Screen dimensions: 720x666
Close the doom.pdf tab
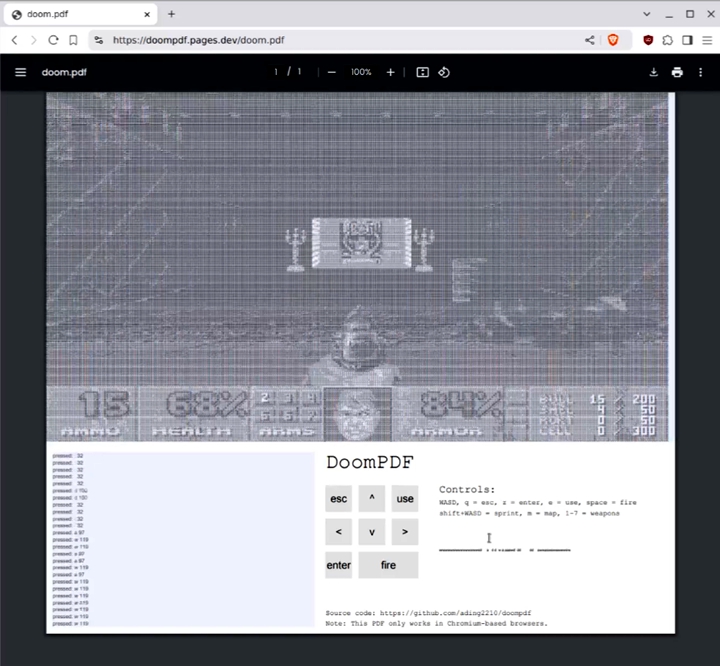(147, 14)
